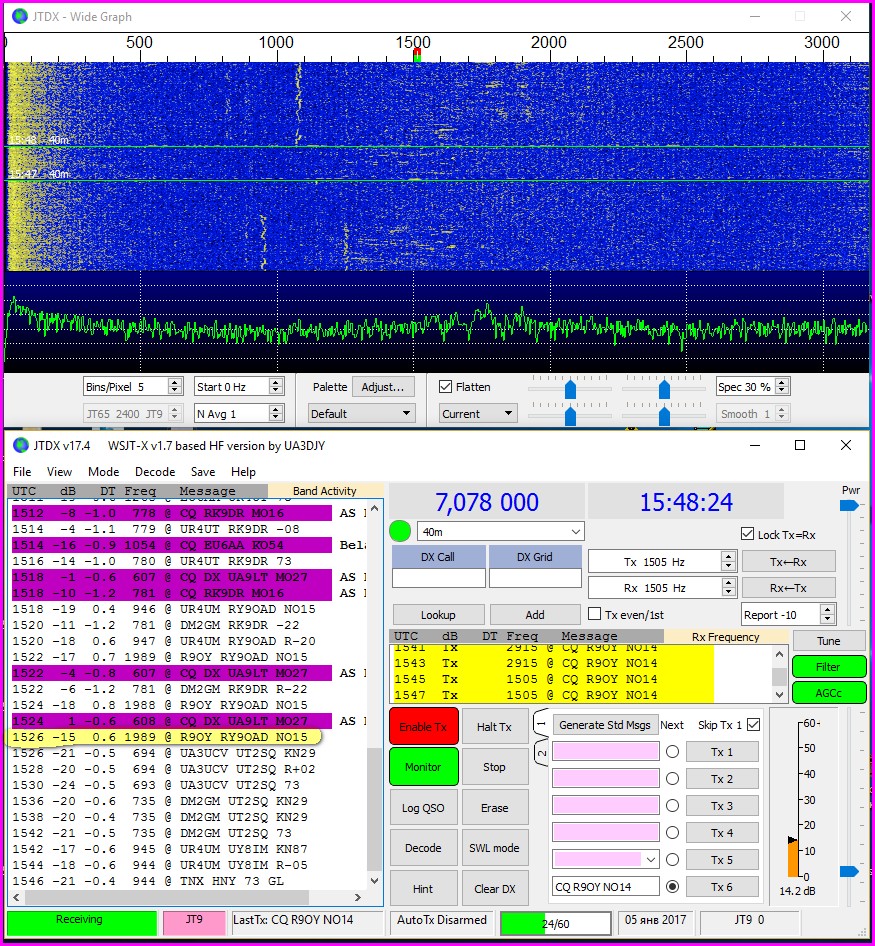Uncheck Lock Tx=Rx option

(748, 534)
